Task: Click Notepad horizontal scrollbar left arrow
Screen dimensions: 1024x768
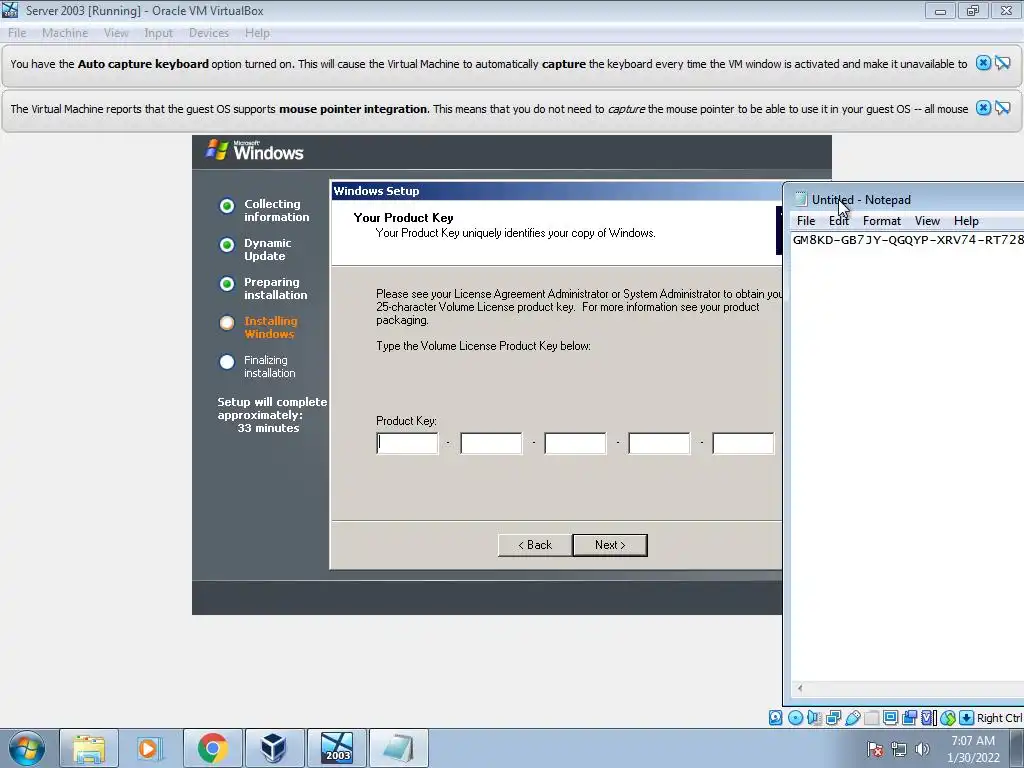Action: click(x=800, y=688)
